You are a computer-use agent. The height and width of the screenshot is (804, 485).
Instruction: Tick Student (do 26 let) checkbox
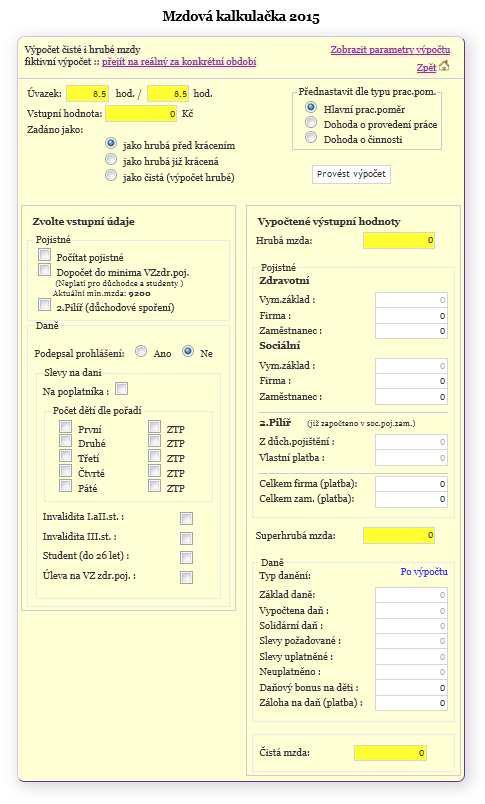click(187, 558)
